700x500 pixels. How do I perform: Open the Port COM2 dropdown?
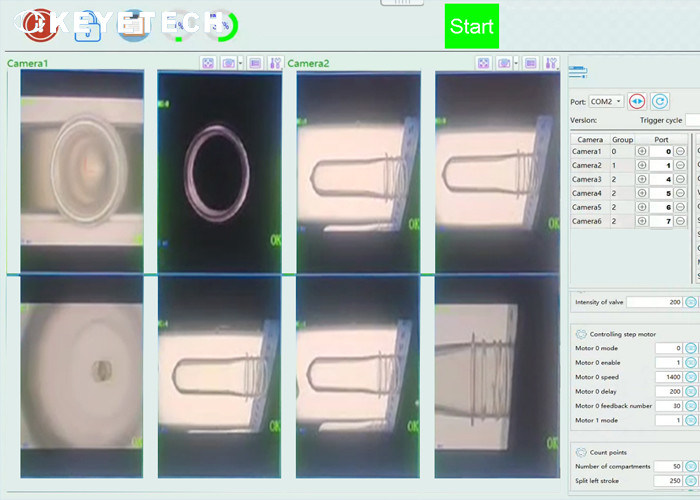606,101
